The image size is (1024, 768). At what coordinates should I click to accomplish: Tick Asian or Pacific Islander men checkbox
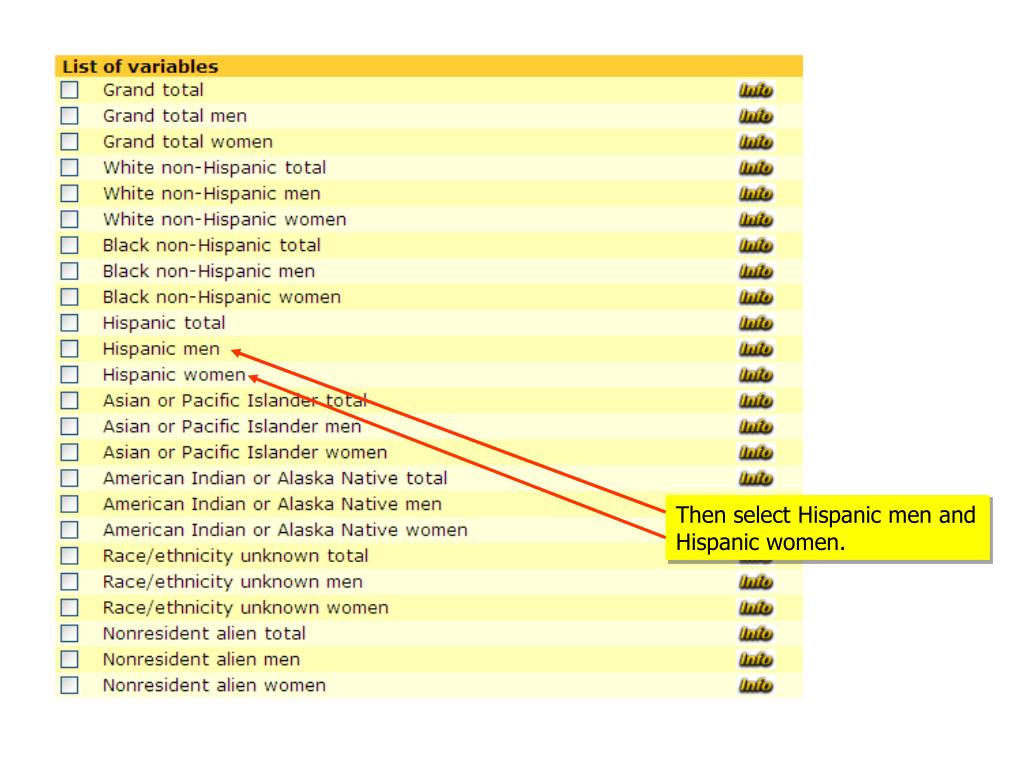coord(69,426)
